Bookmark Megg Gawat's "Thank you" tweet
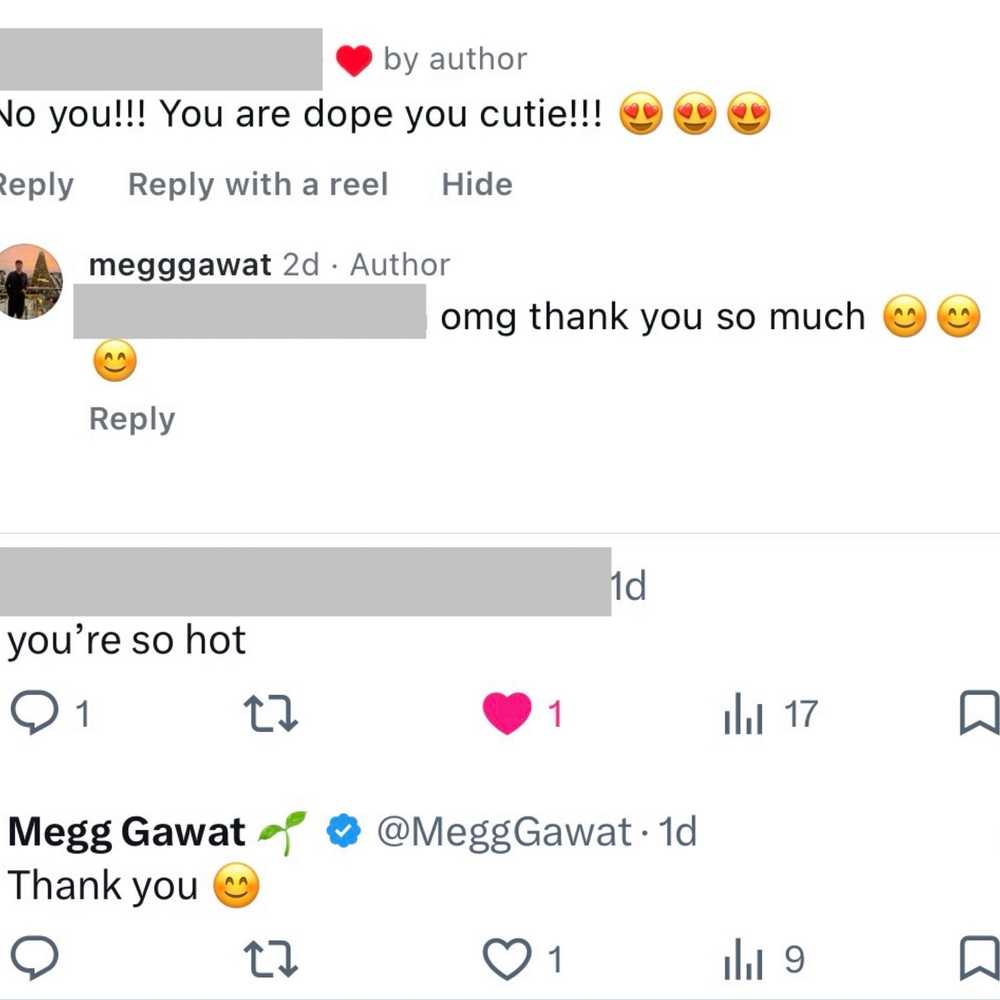This screenshot has width=1000, height=1000. click(x=978, y=960)
